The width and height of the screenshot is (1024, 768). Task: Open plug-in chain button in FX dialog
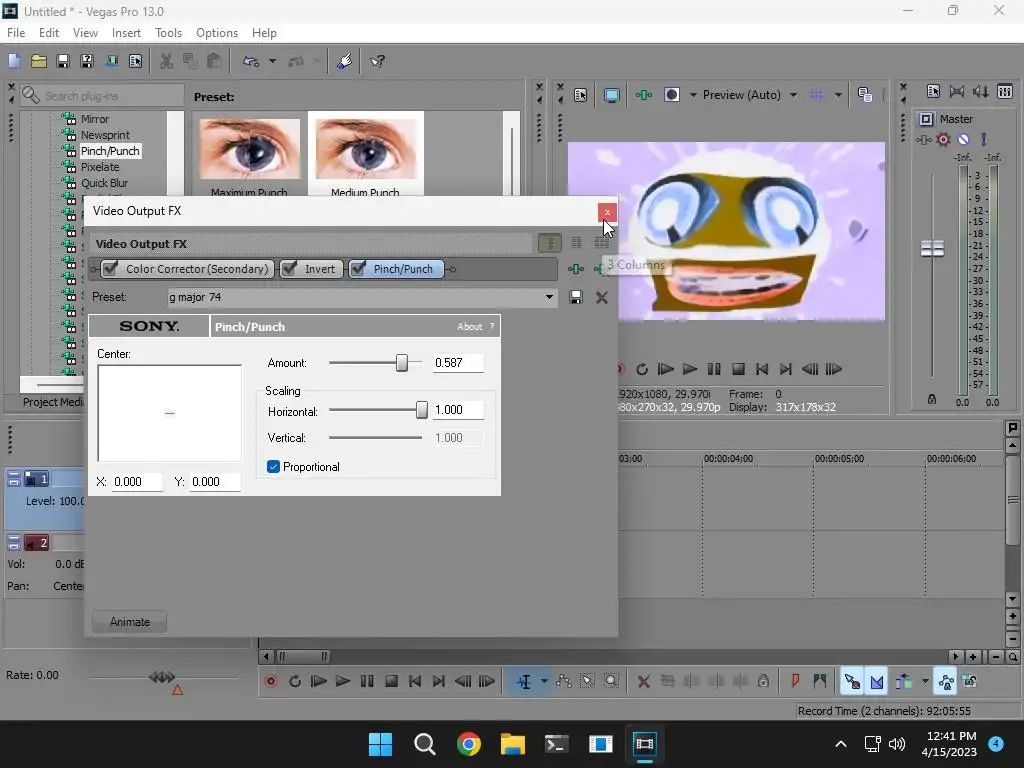[x=575, y=269]
